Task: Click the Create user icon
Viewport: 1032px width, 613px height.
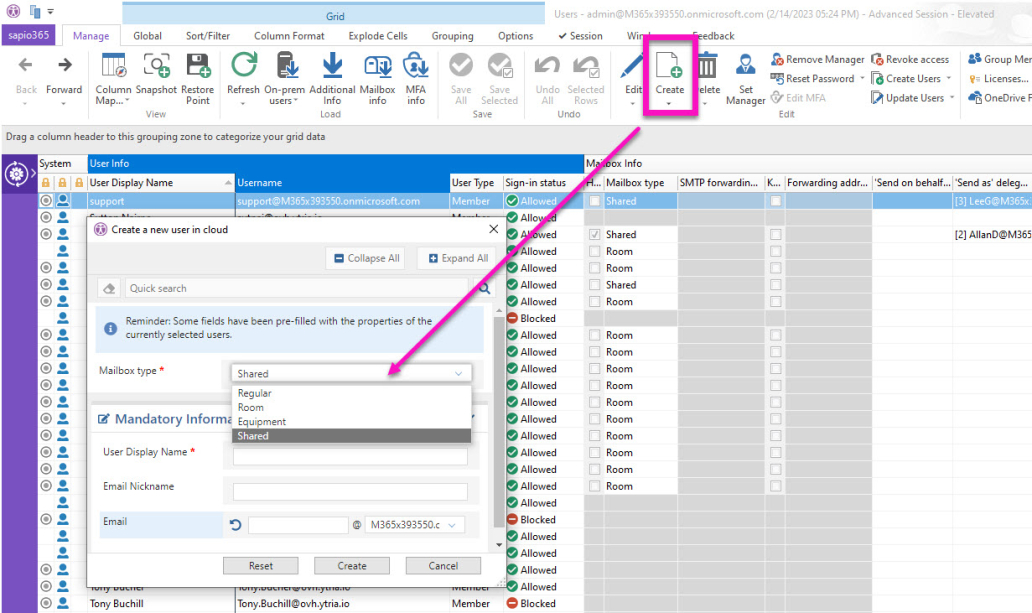Action: (669, 67)
